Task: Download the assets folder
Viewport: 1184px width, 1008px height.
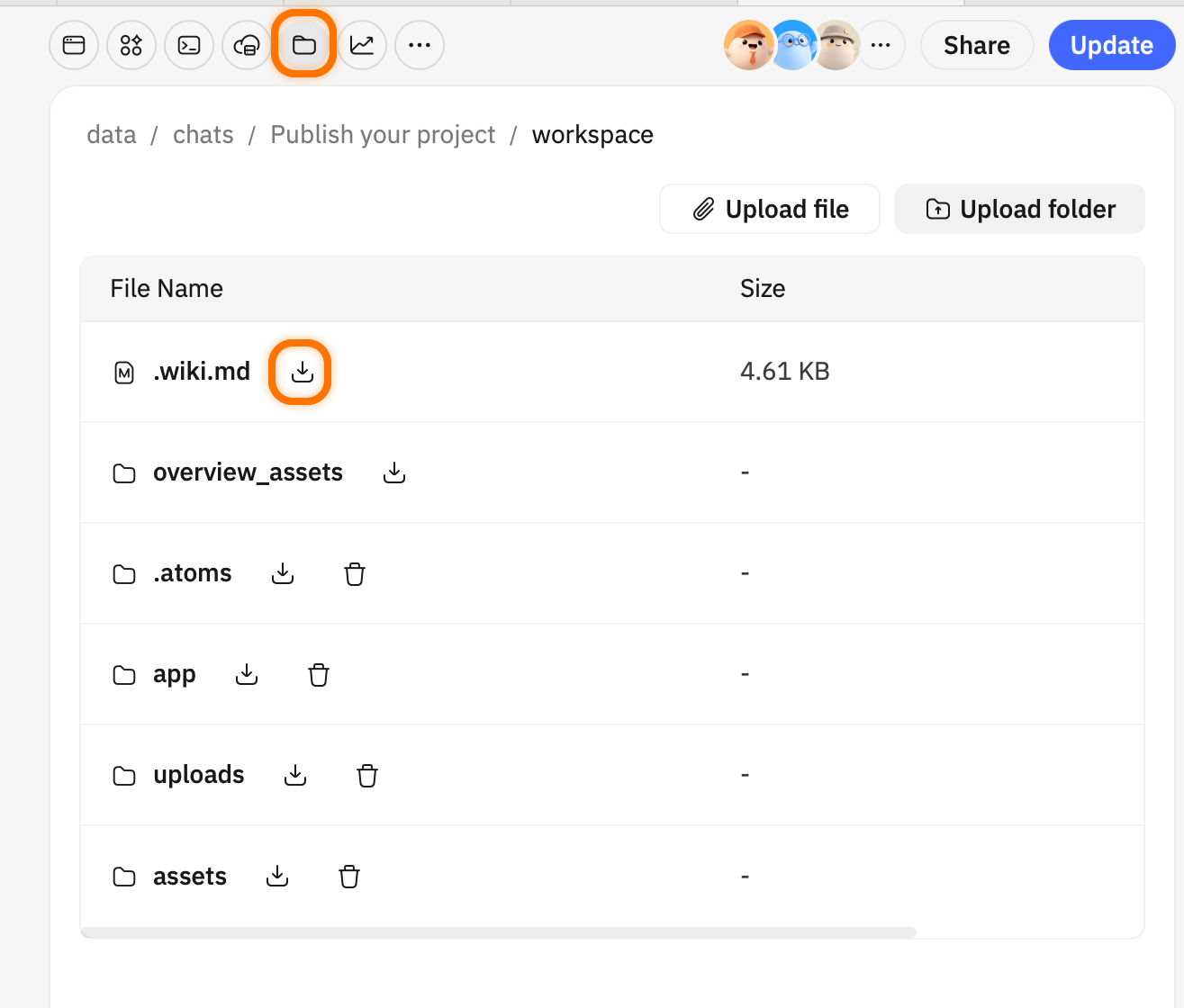Action: pyautogui.click(x=277, y=876)
